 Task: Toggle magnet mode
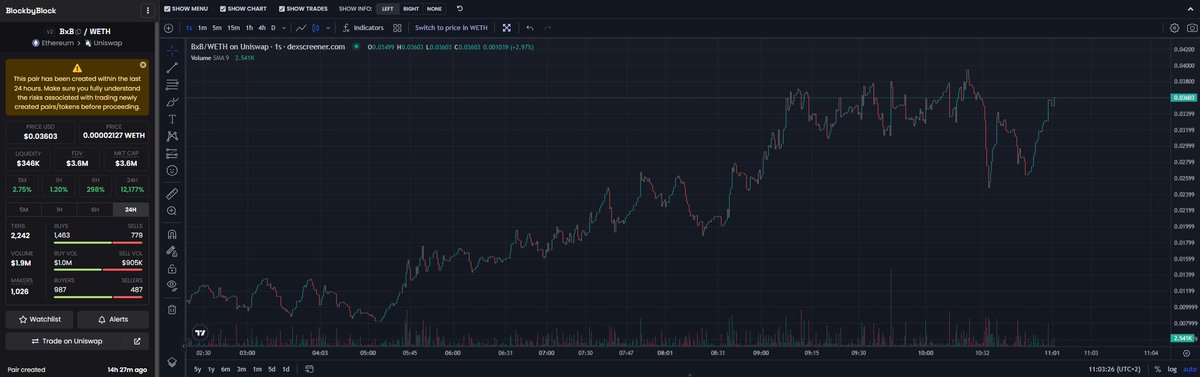click(172, 233)
